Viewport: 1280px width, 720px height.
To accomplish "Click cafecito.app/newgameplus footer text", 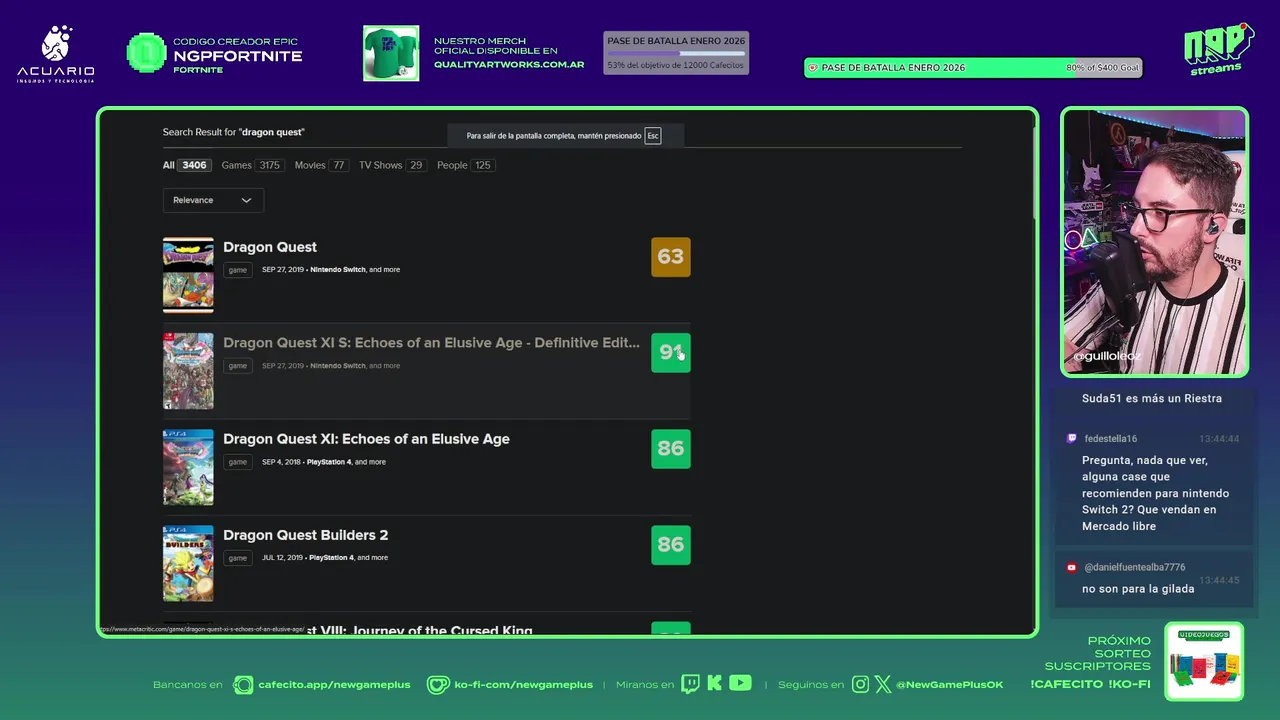I will pyautogui.click(x=334, y=685).
